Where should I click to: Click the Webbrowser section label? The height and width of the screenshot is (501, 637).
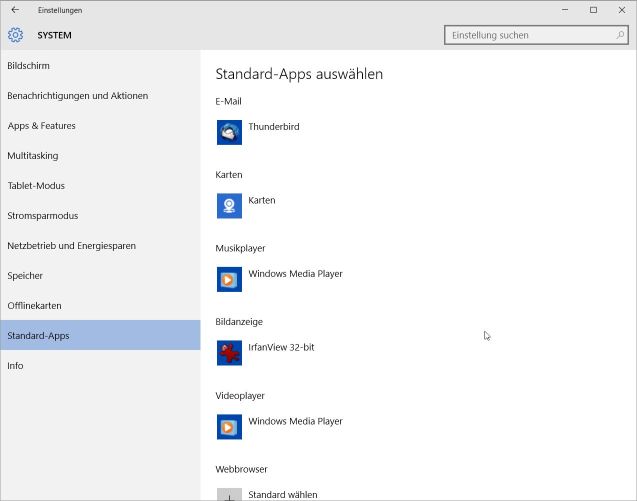coord(241,469)
